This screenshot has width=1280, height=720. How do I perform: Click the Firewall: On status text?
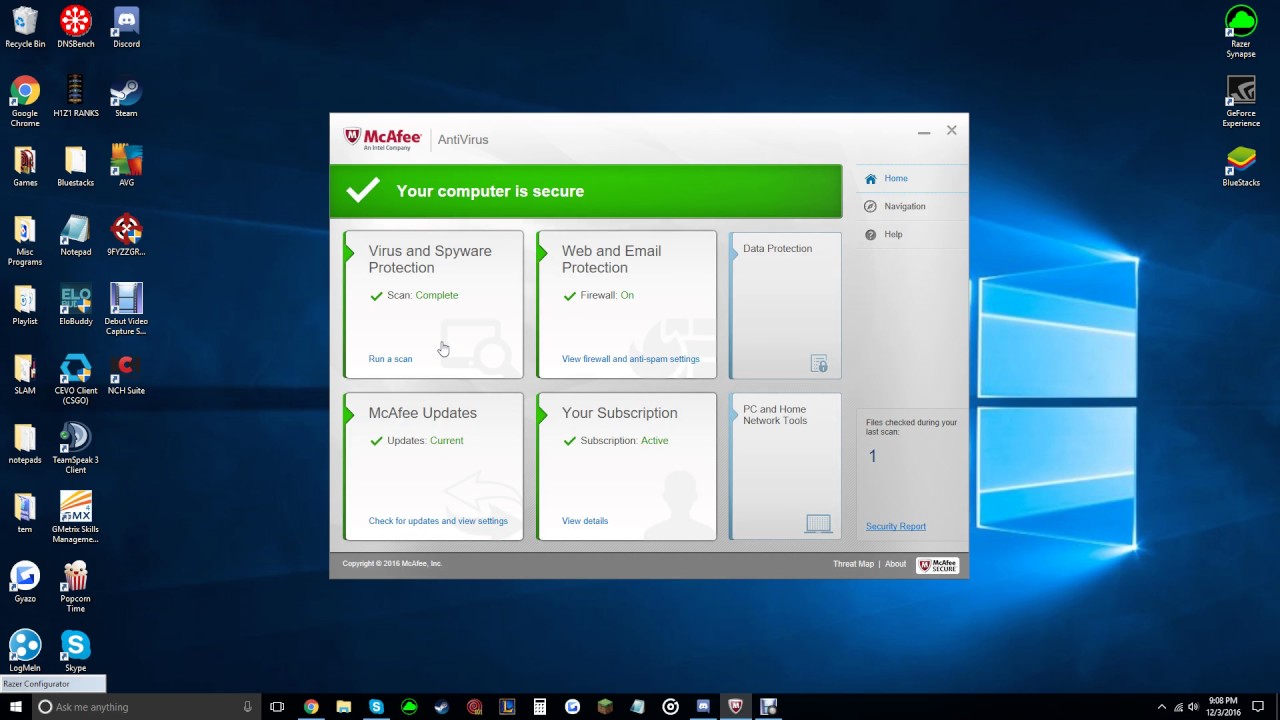(x=607, y=295)
